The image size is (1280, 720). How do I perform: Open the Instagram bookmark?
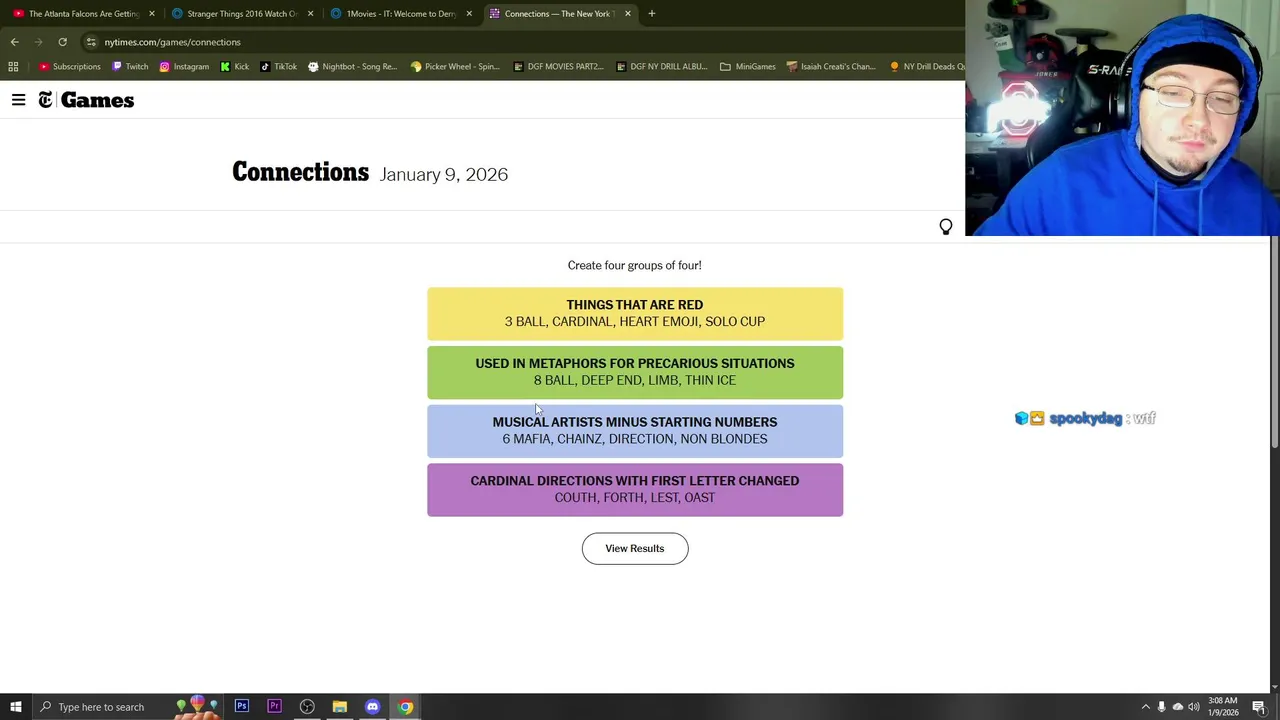click(x=184, y=67)
